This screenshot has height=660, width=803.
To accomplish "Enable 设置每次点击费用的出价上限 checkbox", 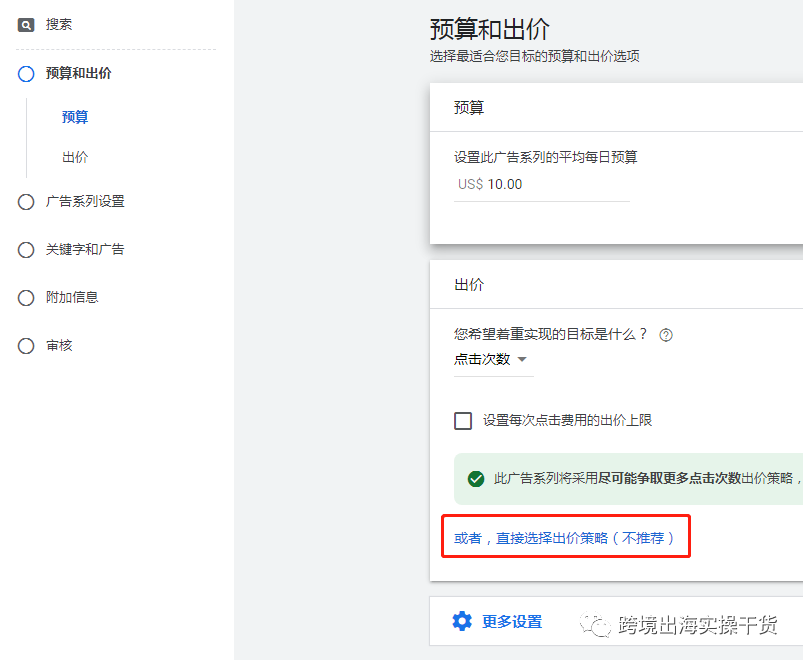I will (x=462, y=420).
